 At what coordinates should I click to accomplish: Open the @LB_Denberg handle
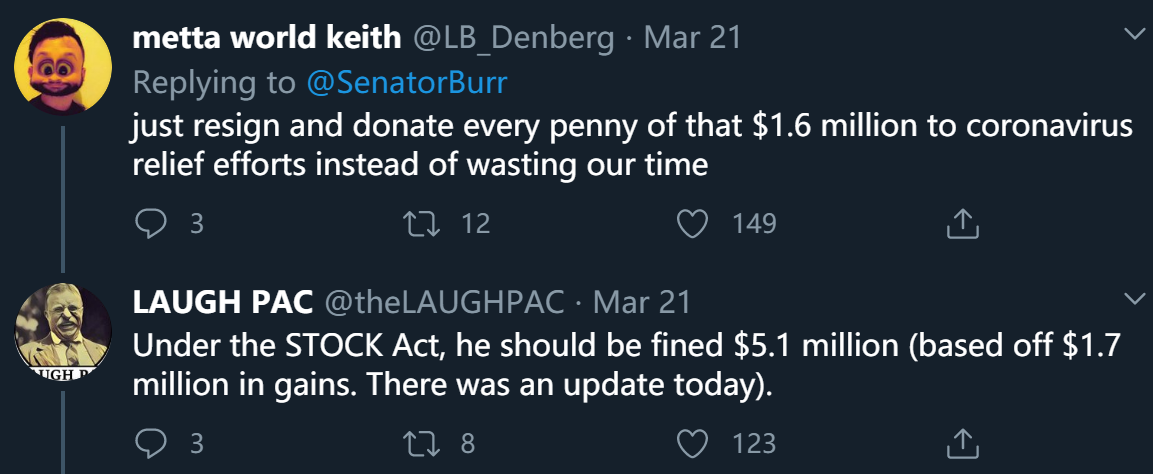(512, 39)
